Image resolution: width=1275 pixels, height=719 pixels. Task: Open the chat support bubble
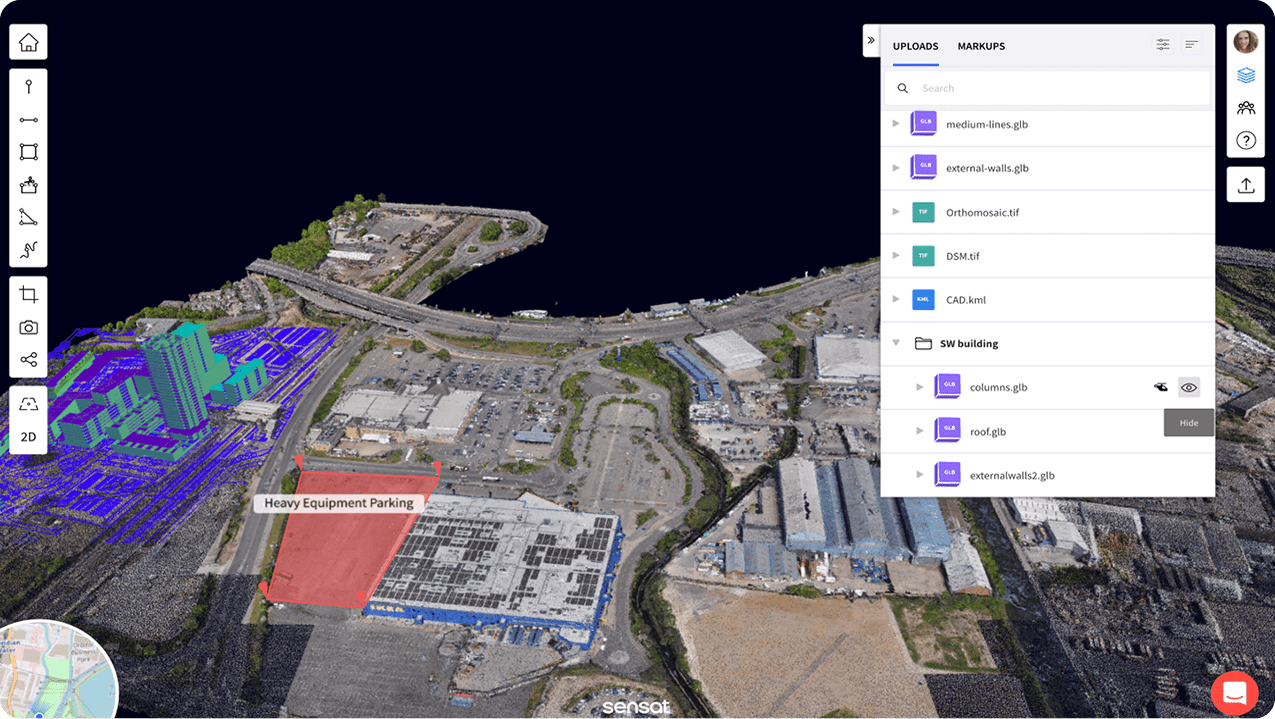click(1234, 693)
